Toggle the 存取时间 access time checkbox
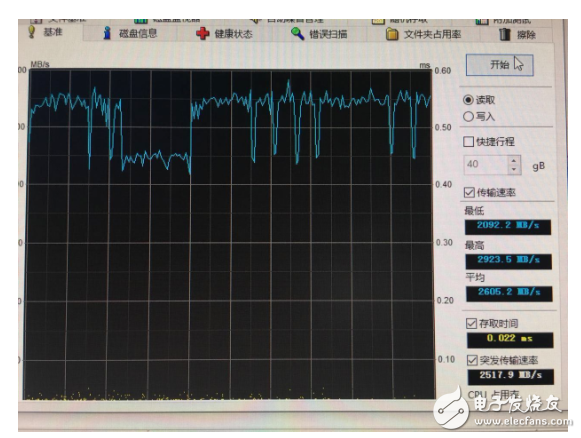The width and height of the screenshot is (581, 438). (471, 323)
